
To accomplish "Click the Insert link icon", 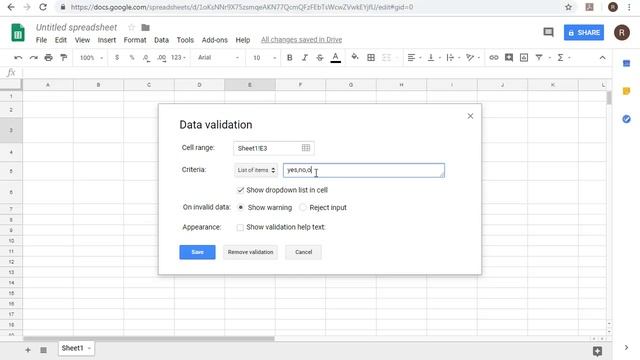I will (x=493, y=58).
